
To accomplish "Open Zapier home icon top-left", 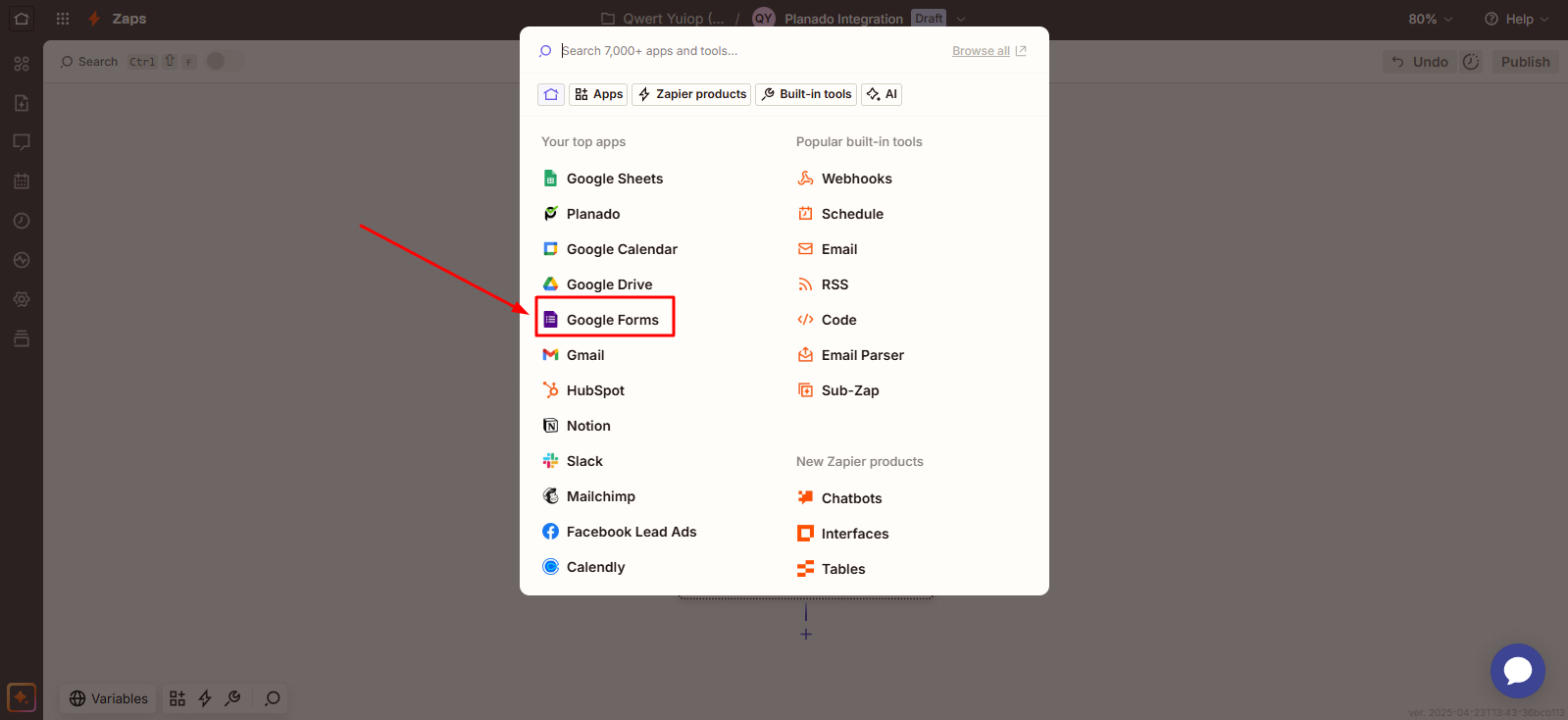I will point(22,19).
